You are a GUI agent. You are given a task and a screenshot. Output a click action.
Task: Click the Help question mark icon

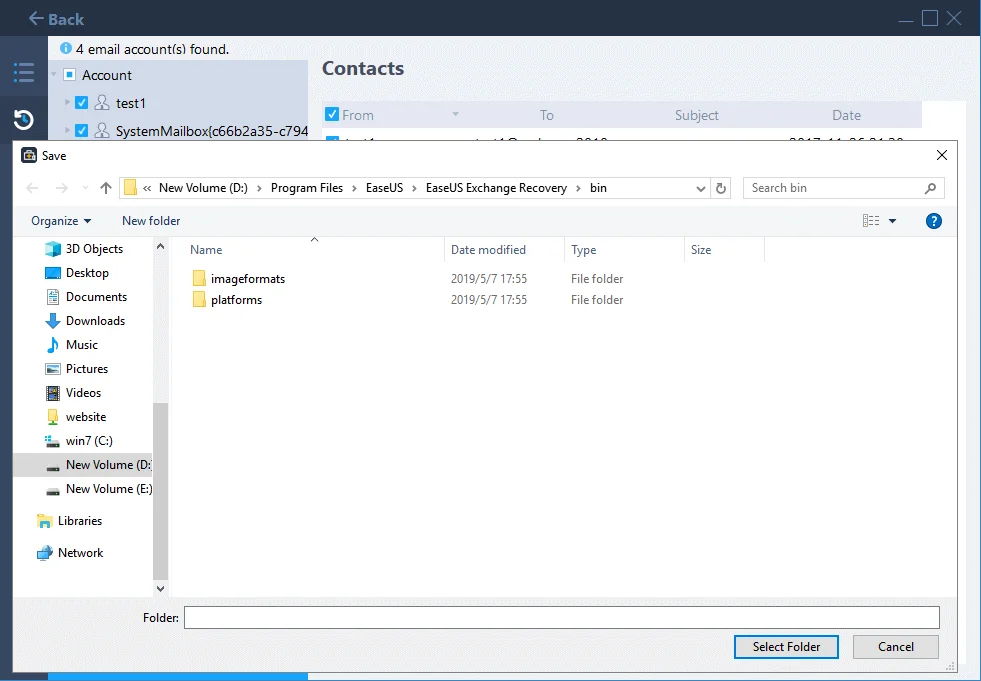click(x=933, y=221)
